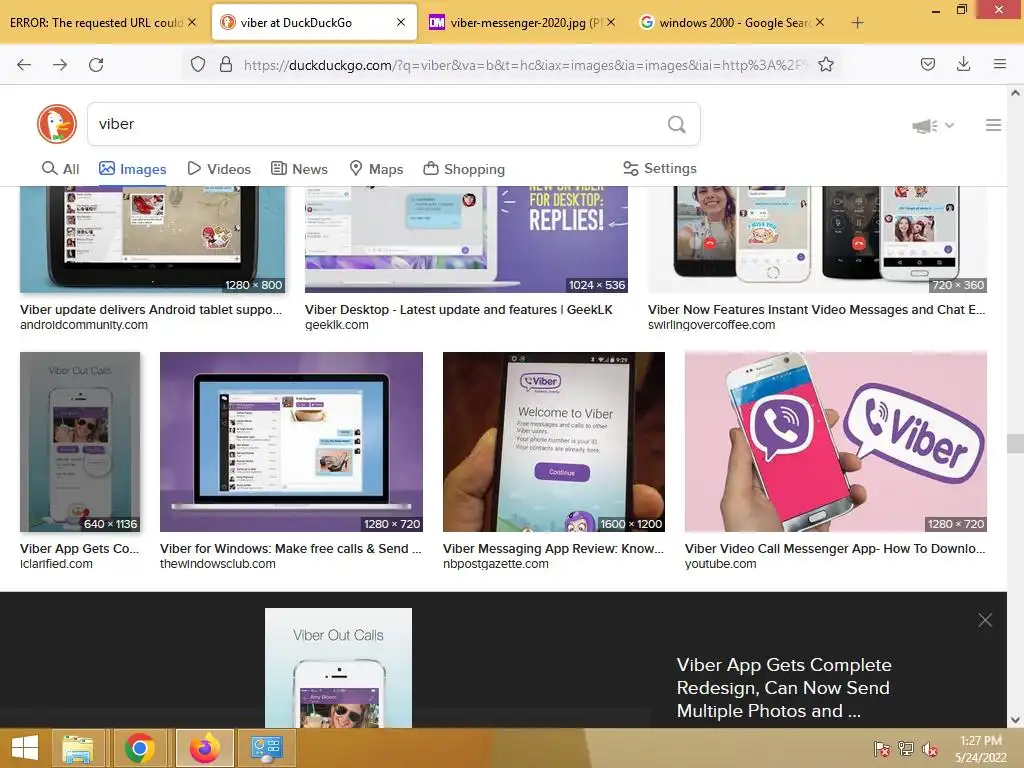The image size is (1024, 768).
Task: Open pink Viber logo phone thumbnail
Action: pyautogui.click(x=836, y=442)
